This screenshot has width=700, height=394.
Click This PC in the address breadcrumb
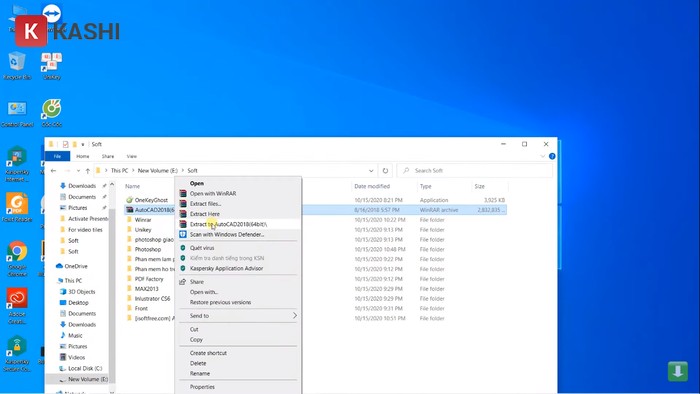(119, 170)
